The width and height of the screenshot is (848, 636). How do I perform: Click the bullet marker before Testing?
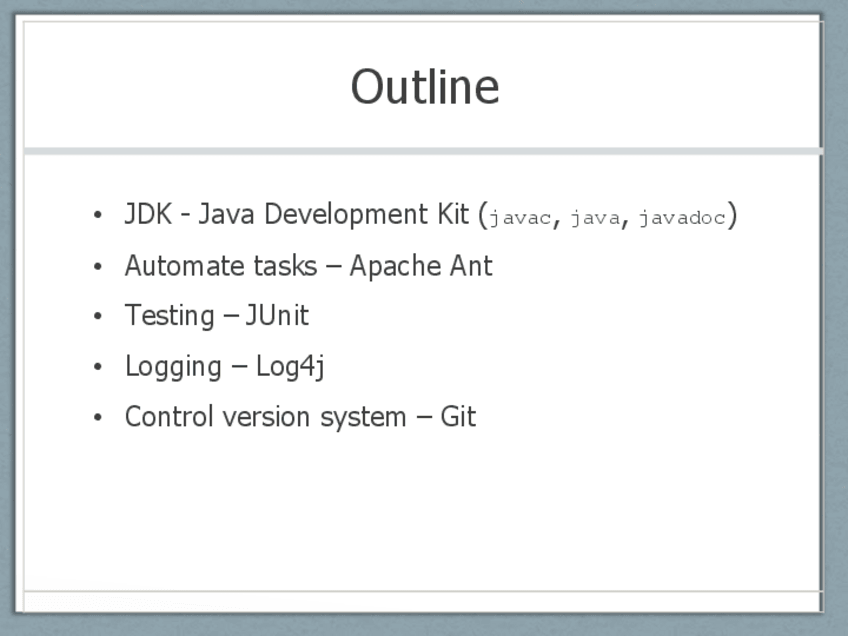click(97, 317)
